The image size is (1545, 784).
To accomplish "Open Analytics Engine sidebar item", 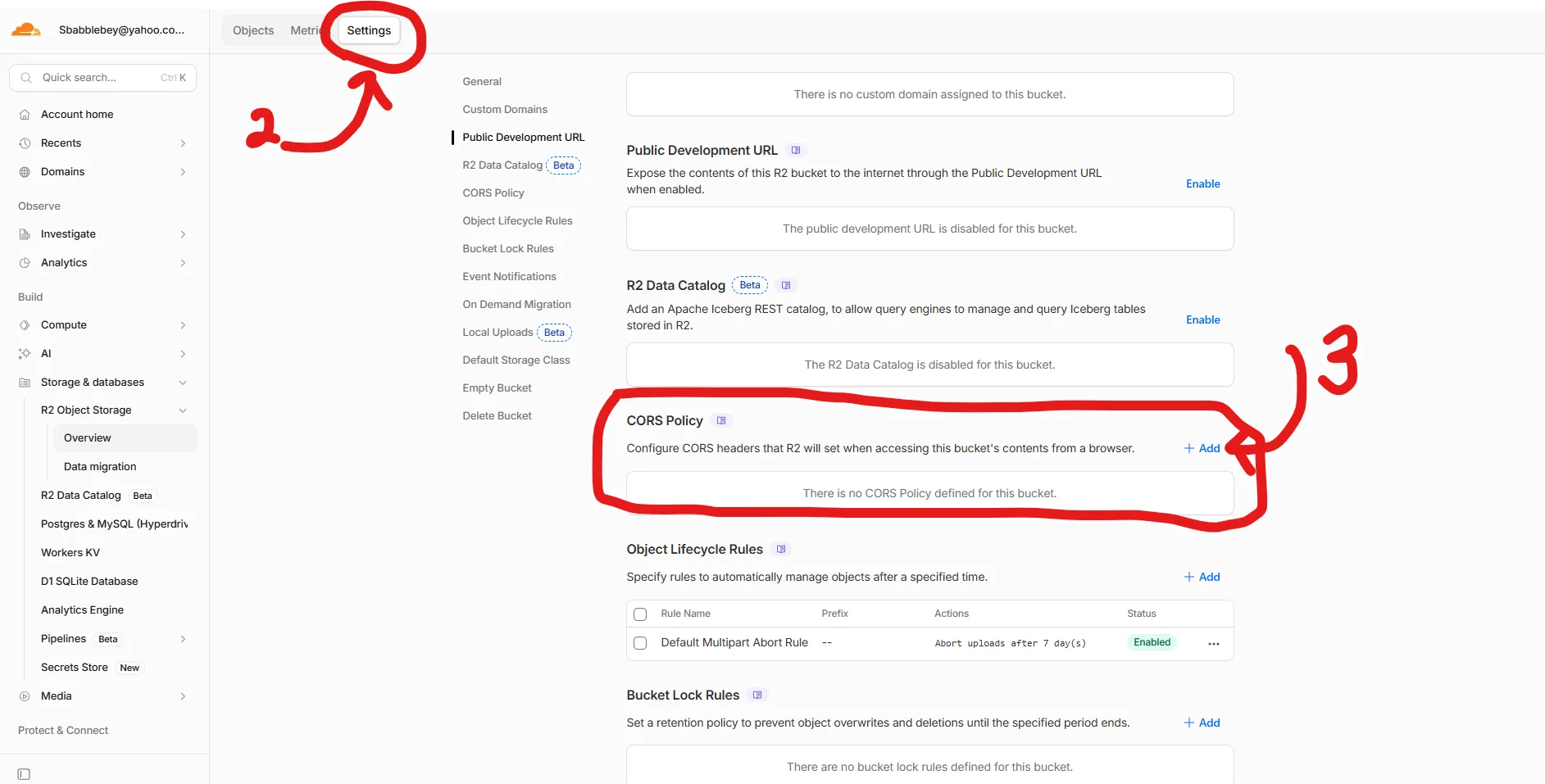I will tap(82, 610).
